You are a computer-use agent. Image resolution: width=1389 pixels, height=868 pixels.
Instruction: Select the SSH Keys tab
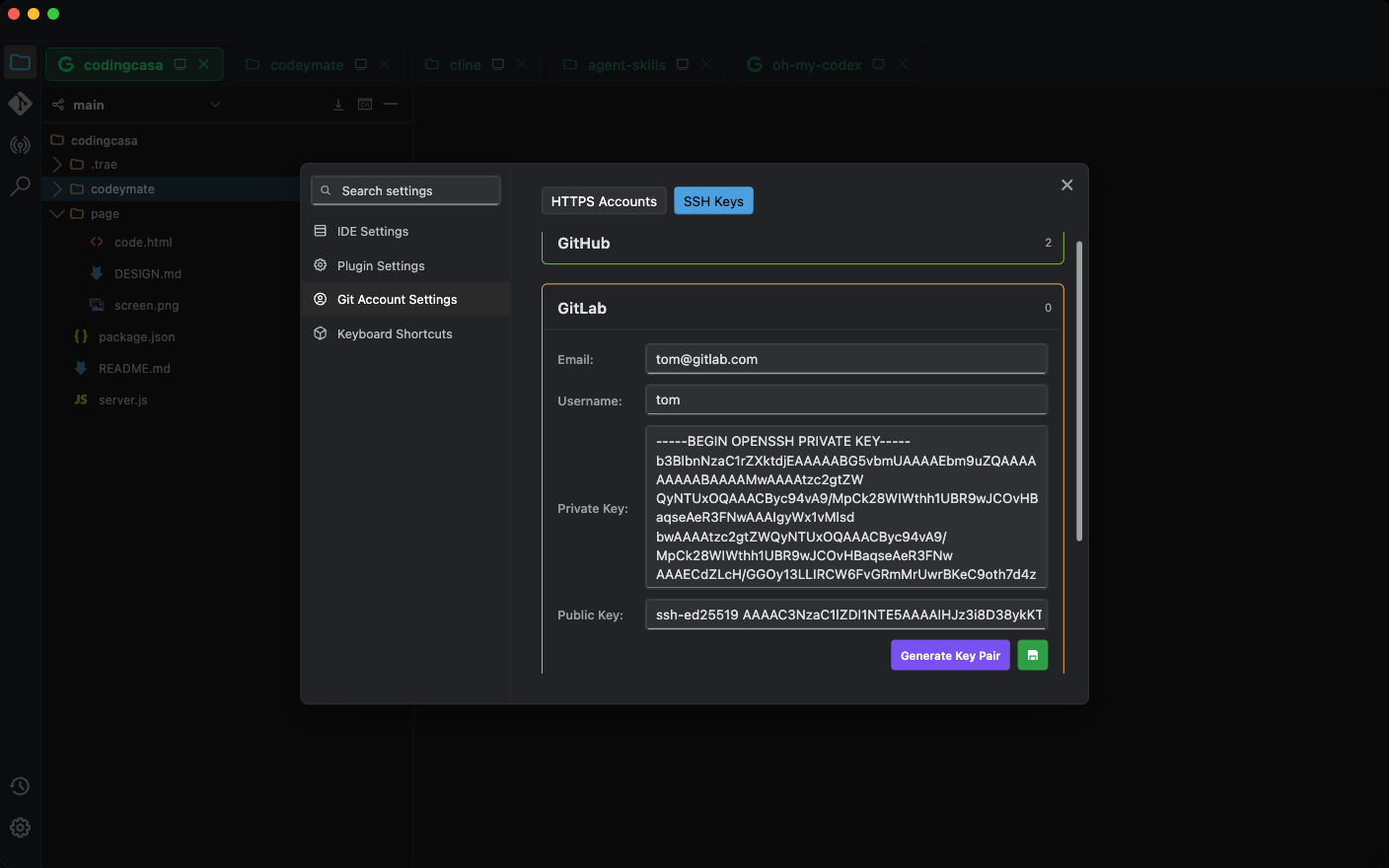(713, 201)
